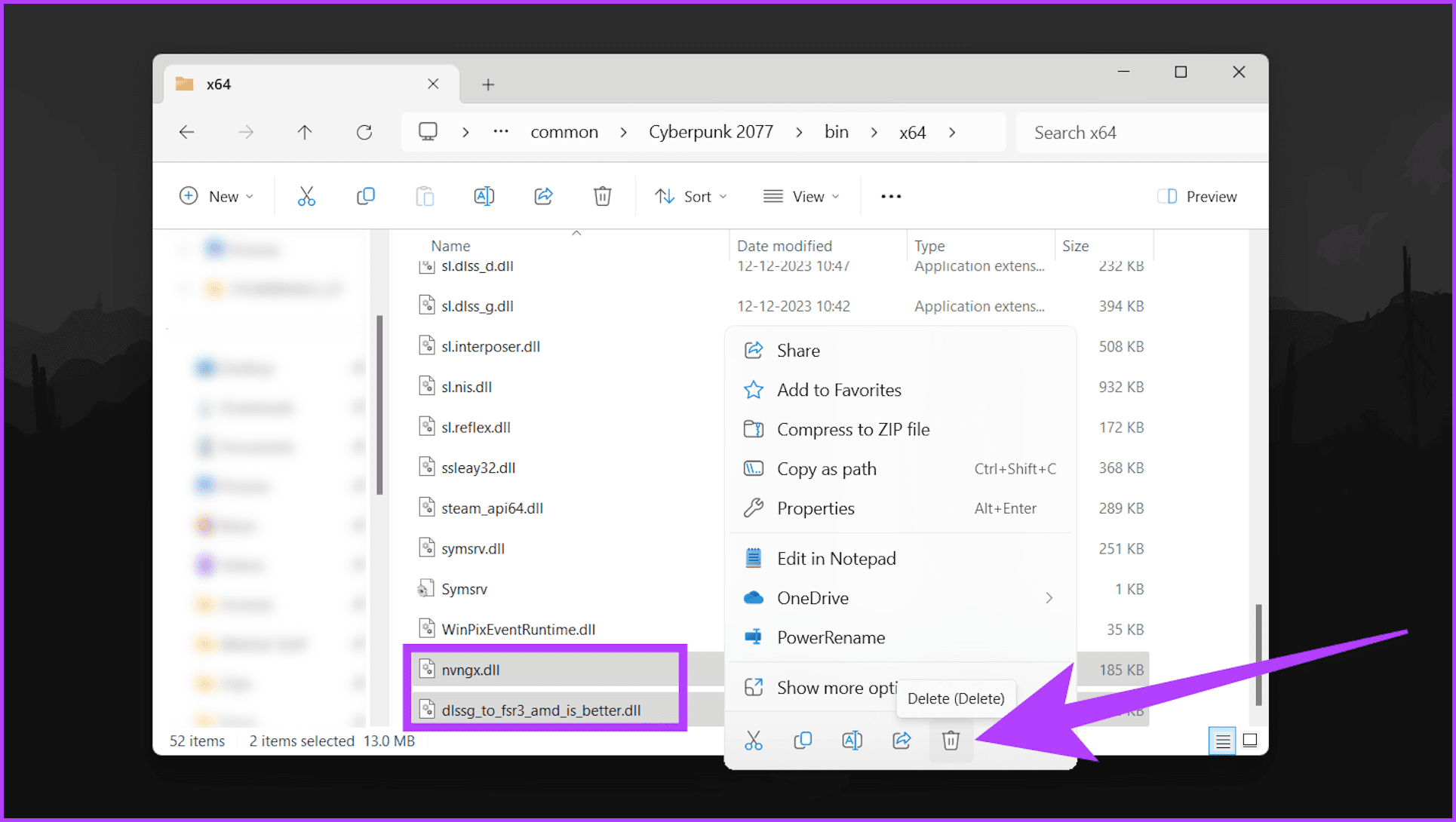Choose Compress to ZIP file
This screenshot has width=1456, height=822.
[x=852, y=429]
